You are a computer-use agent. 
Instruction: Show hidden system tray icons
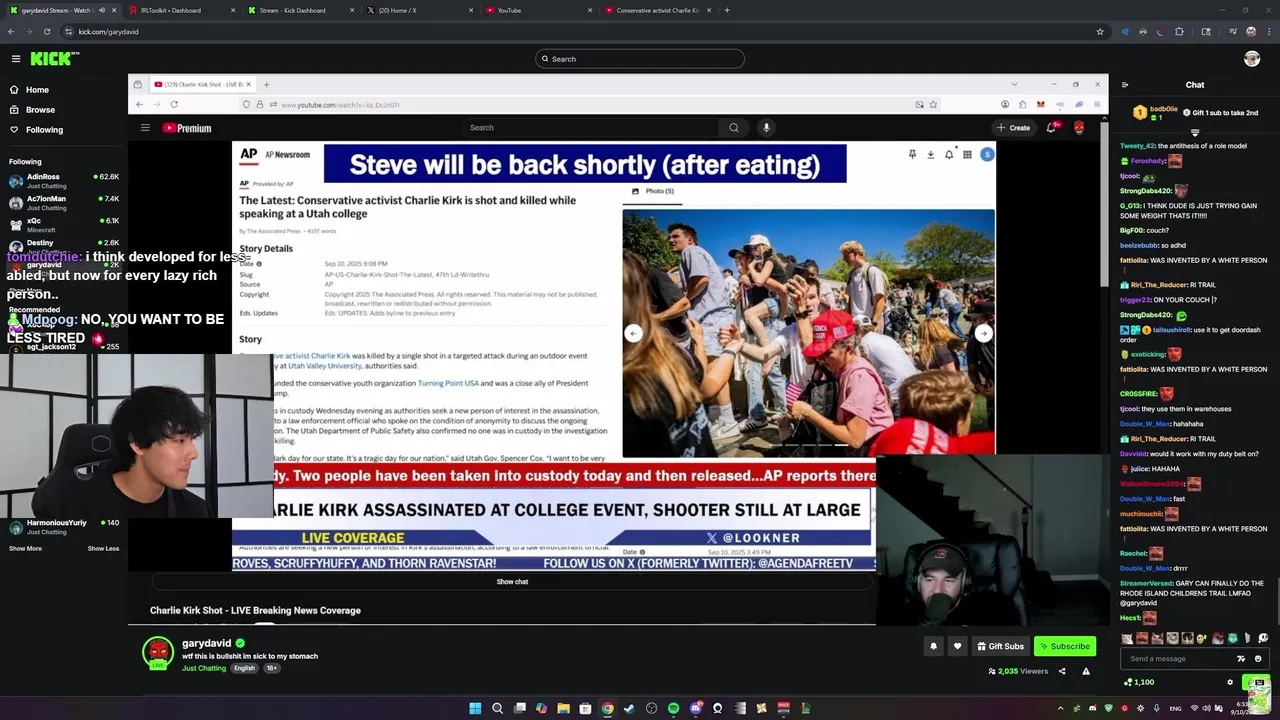pos(1060,709)
